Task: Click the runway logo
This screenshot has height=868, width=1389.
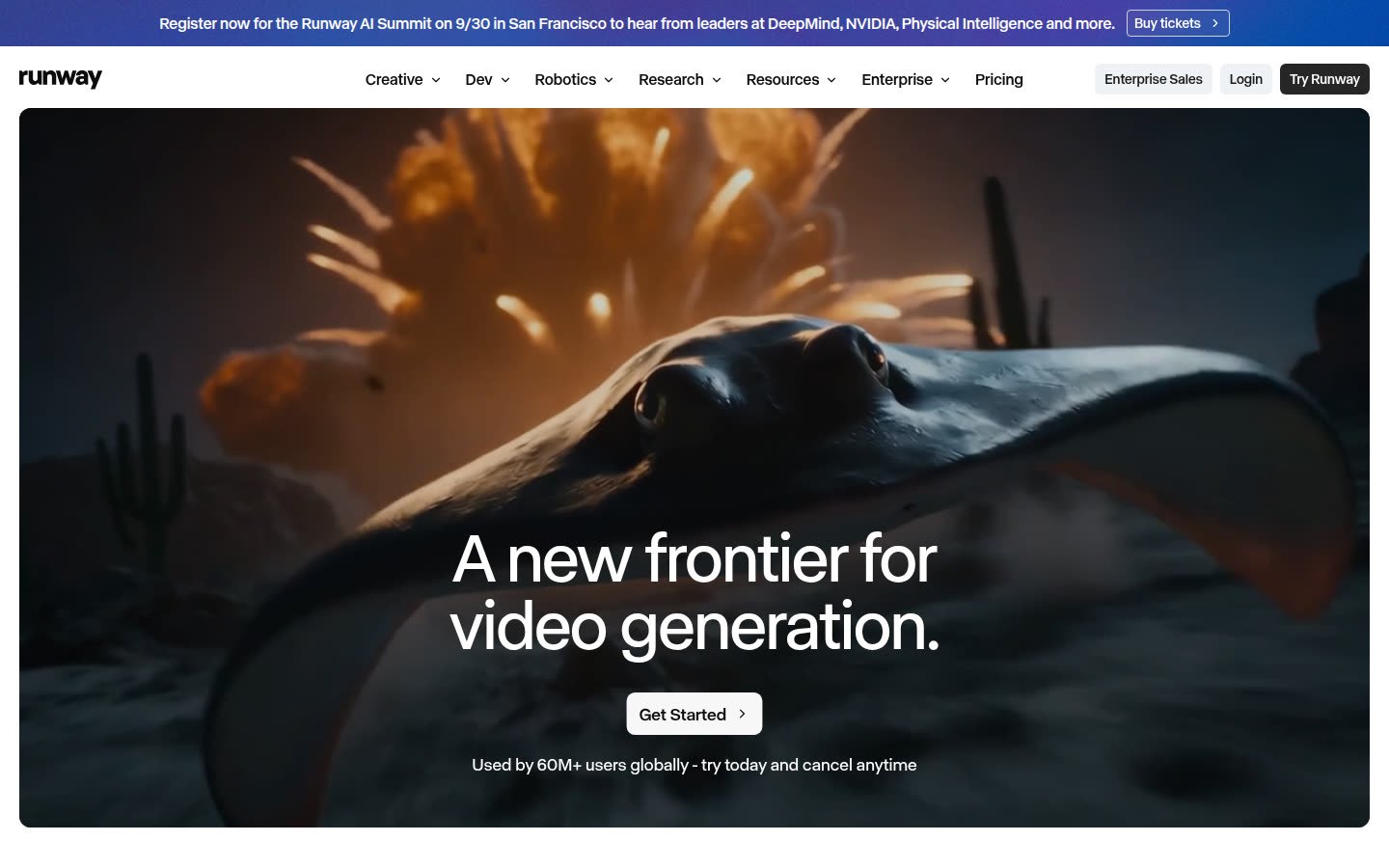Action: point(60,78)
